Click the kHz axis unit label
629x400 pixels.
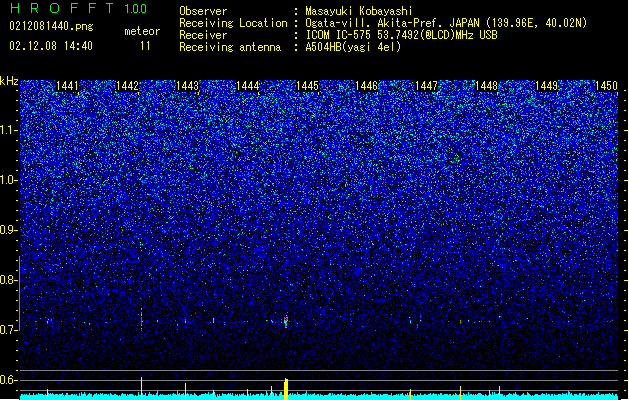(x=9, y=81)
